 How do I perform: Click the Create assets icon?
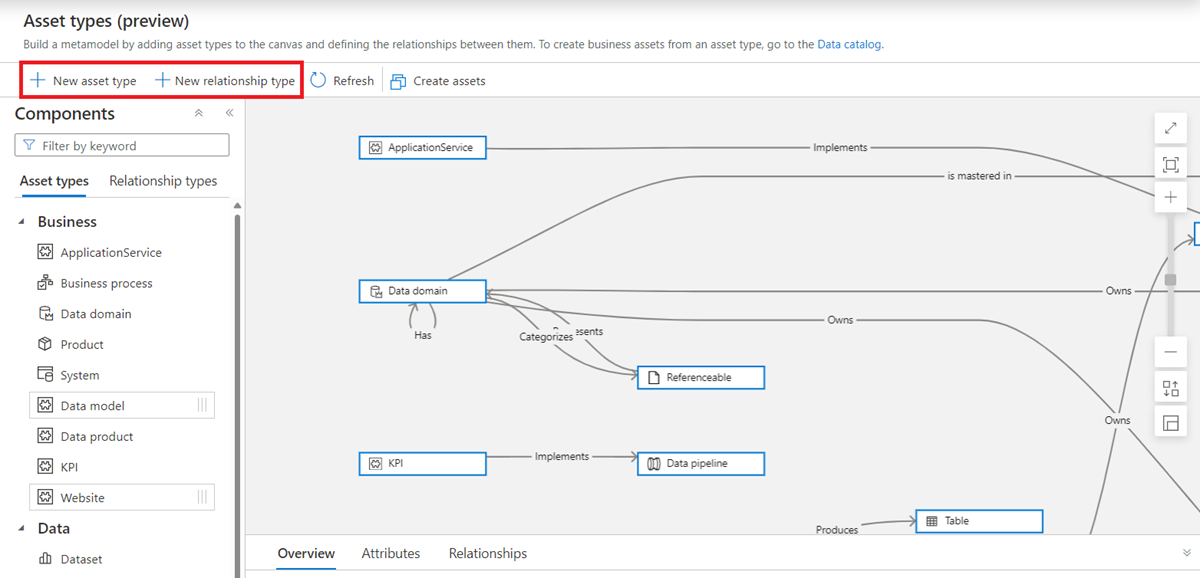point(400,81)
